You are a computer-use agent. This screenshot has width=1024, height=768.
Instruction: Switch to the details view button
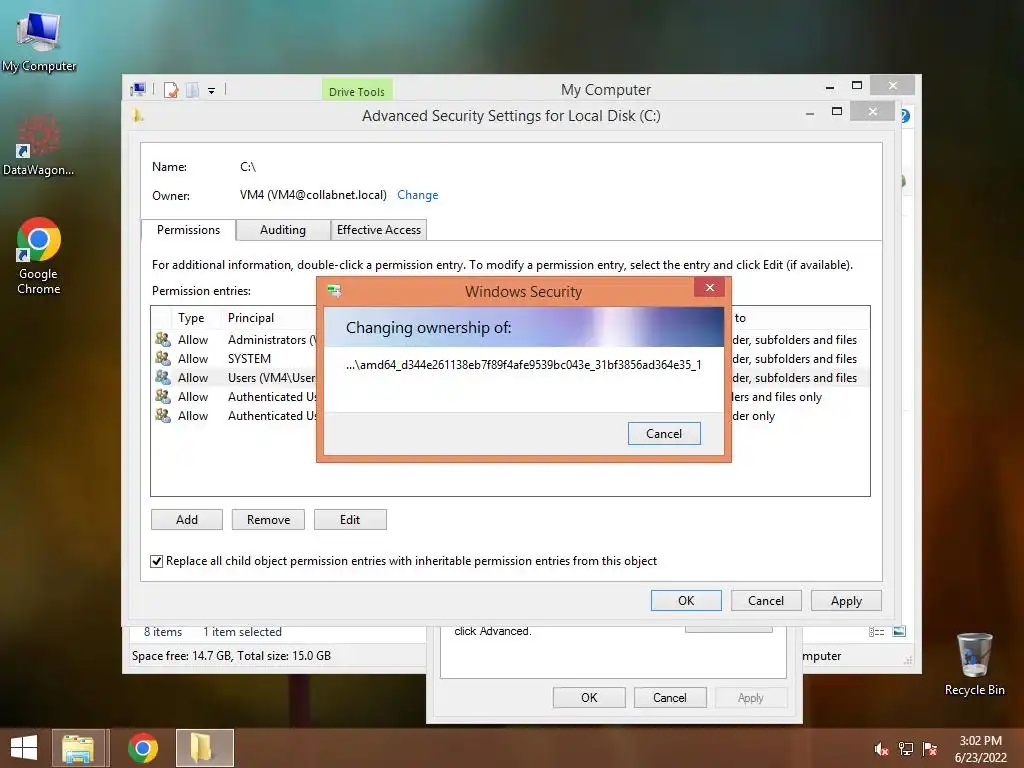pos(876,632)
